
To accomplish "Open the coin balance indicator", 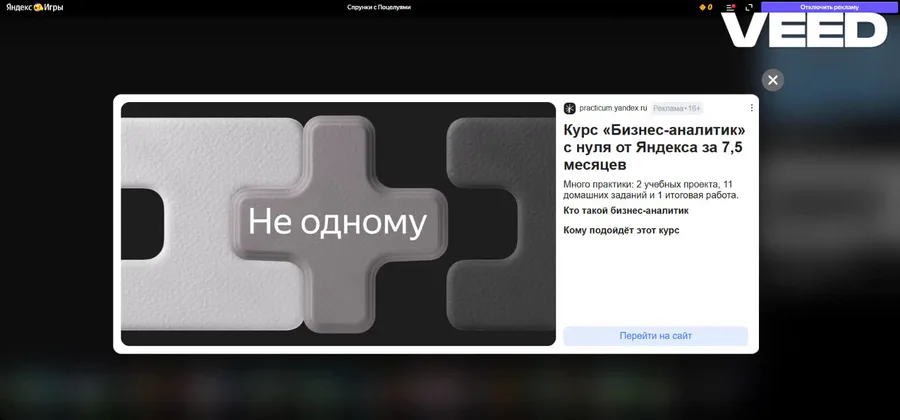I will point(706,7).
